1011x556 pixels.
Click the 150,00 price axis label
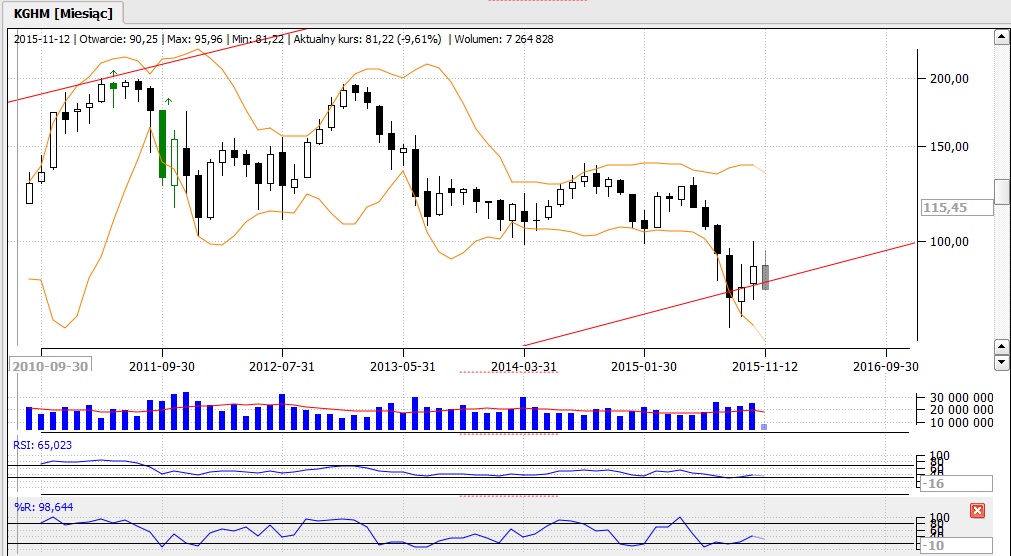(x=950, y=147)
